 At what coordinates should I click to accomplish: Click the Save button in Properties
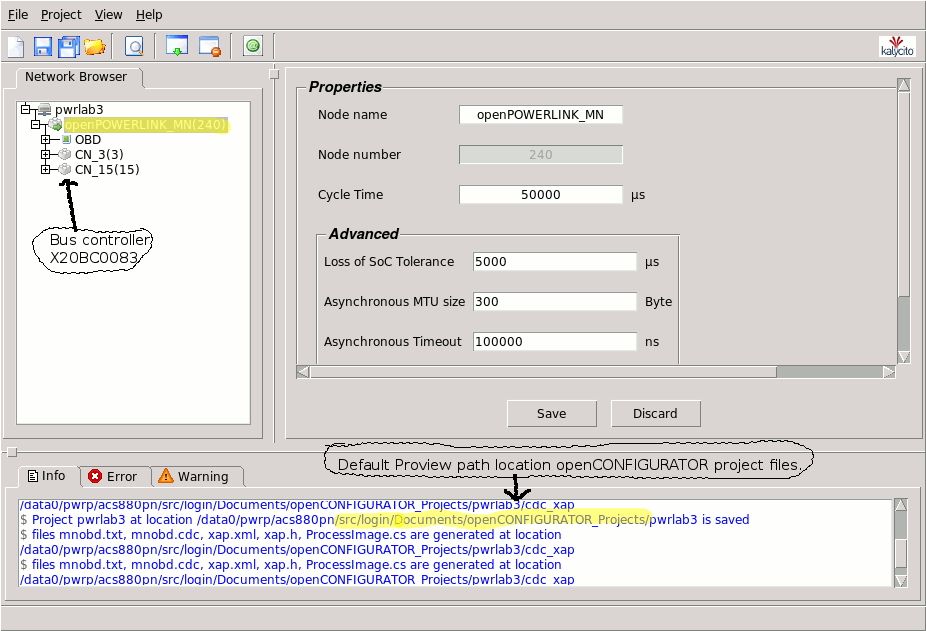[552, 414]
